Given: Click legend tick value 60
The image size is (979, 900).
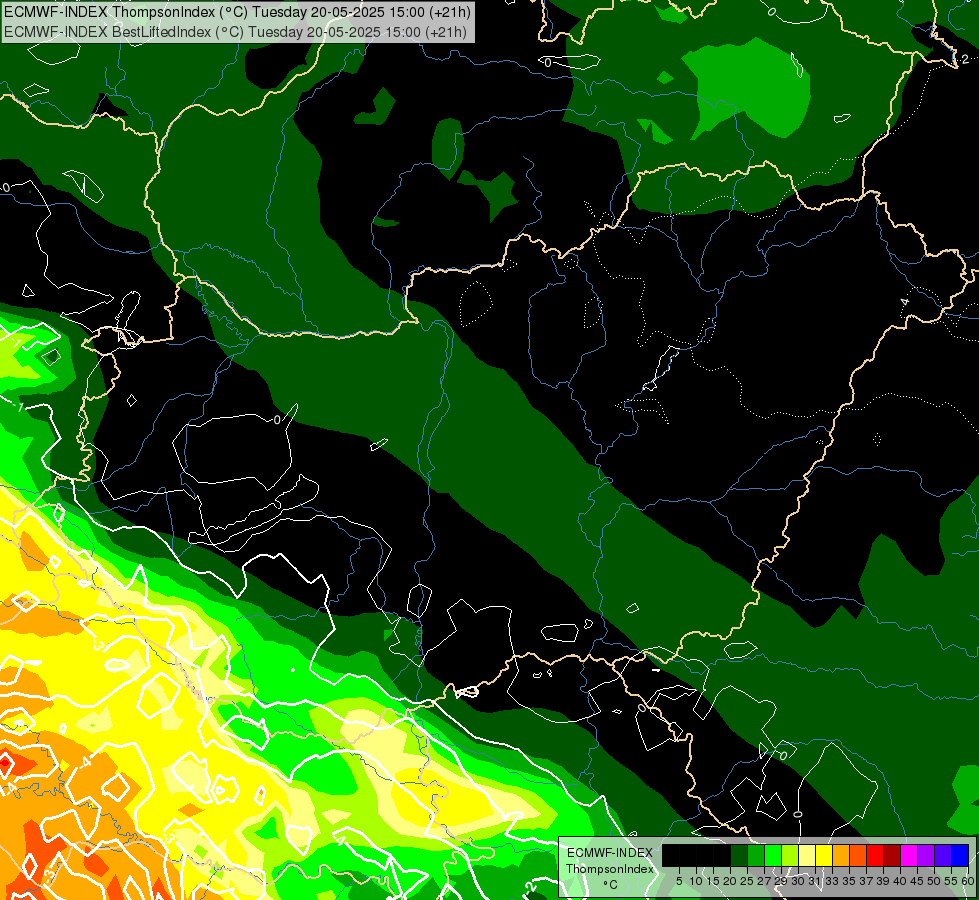Looking at the screenshot, I should pyautogui.click(x=968, y=881).
